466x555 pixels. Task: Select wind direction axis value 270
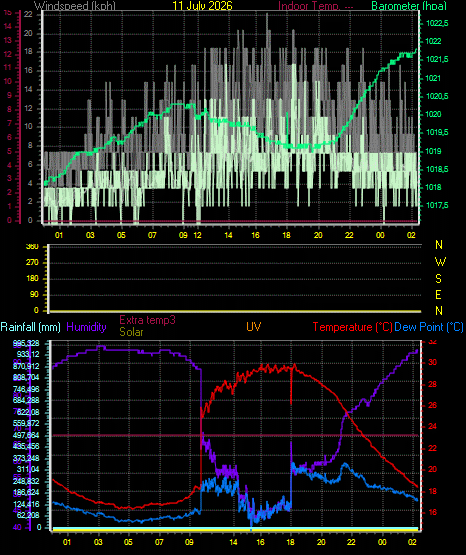pos(33,263)
